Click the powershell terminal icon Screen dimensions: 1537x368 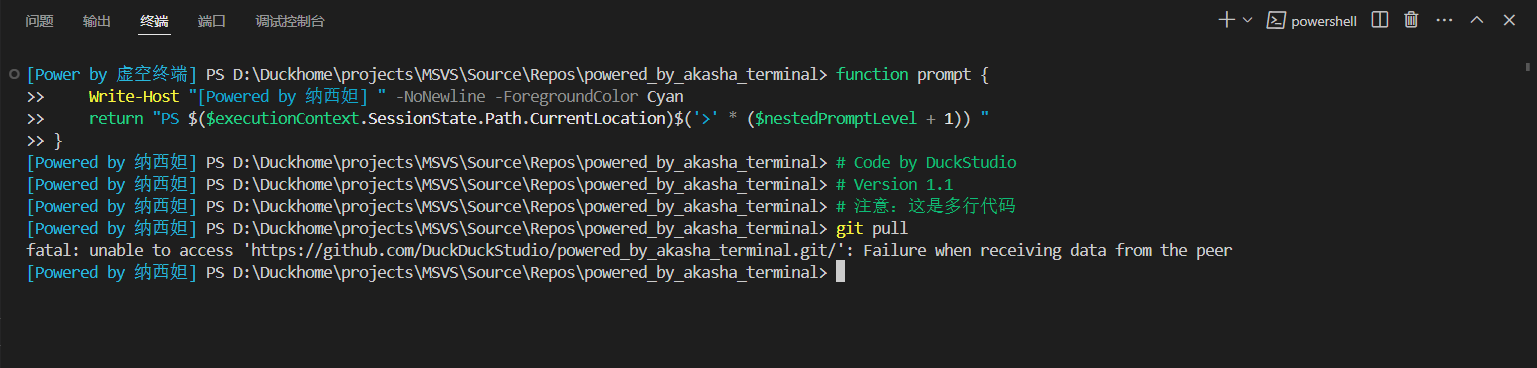click(1276, 20)
